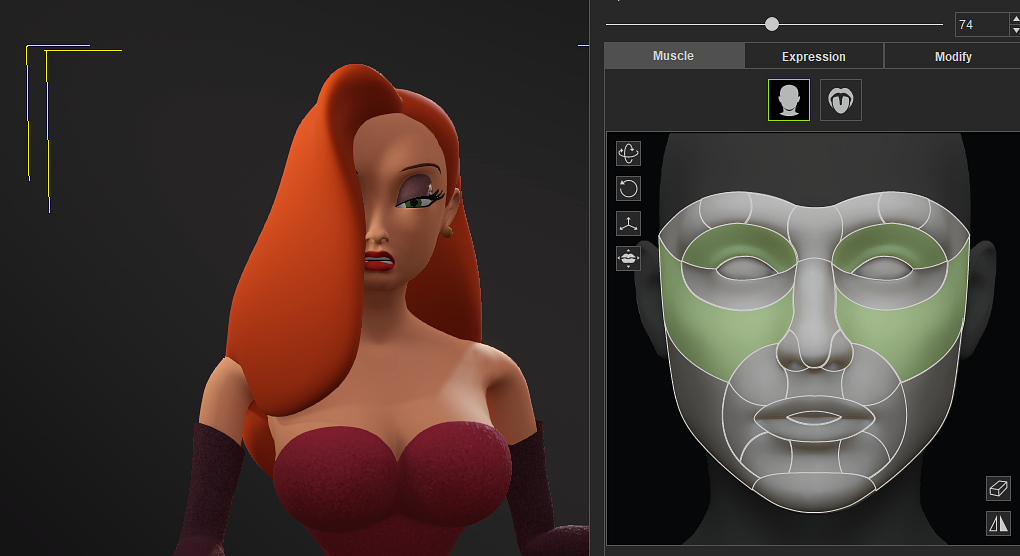Increase value with the up stepper arrow
This screenshot has height=556, width=1020.
click(1015, 19)
